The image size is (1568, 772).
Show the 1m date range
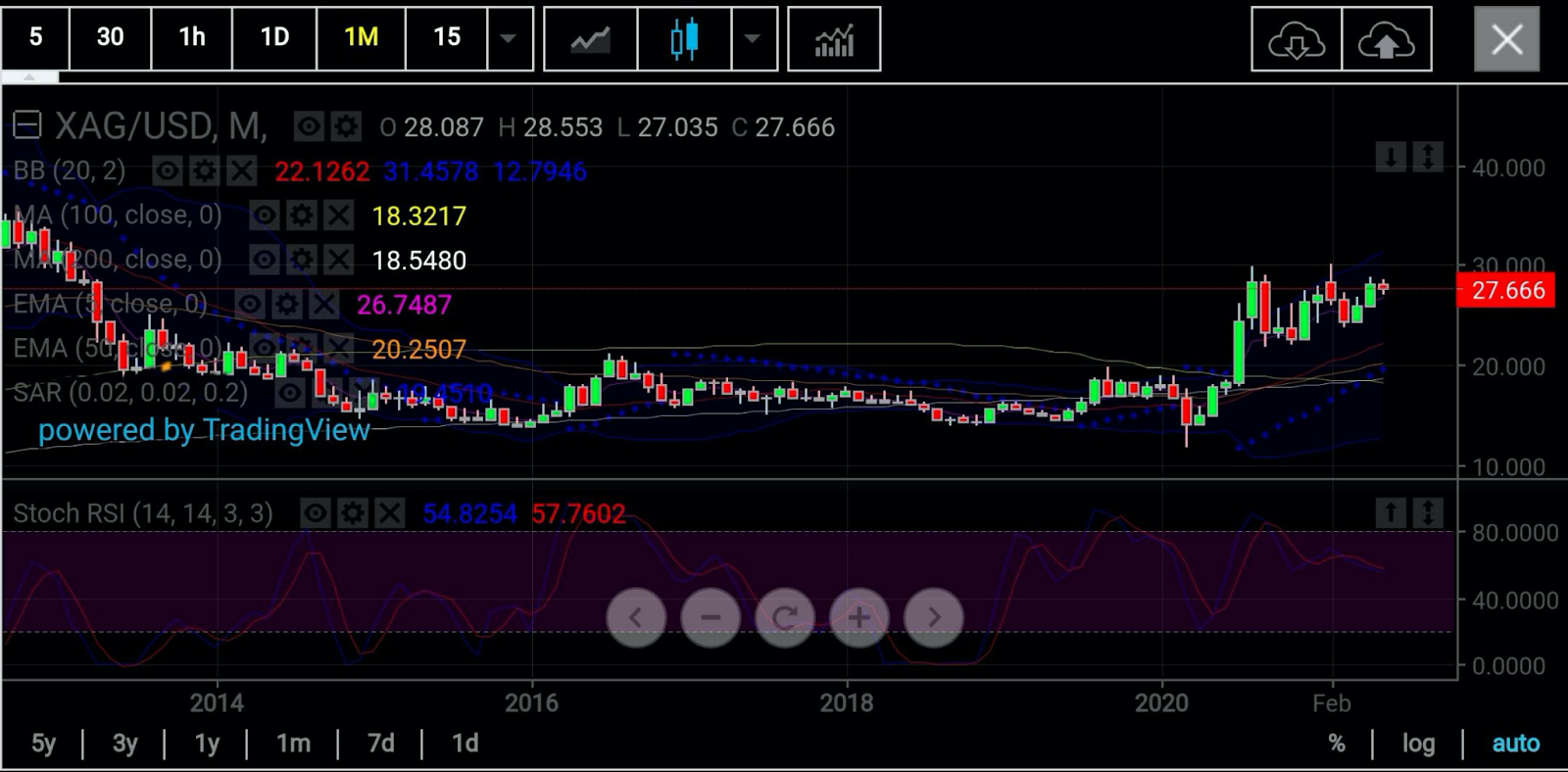coord(293,744)
